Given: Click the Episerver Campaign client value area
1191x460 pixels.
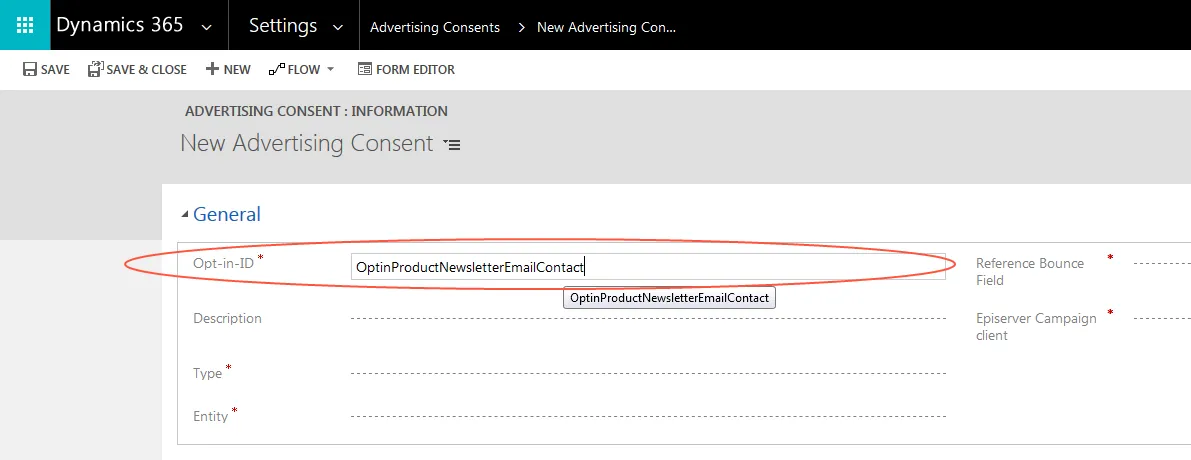Looking at the screenshot, I should pyautogui.click(x=1161, y=318).
